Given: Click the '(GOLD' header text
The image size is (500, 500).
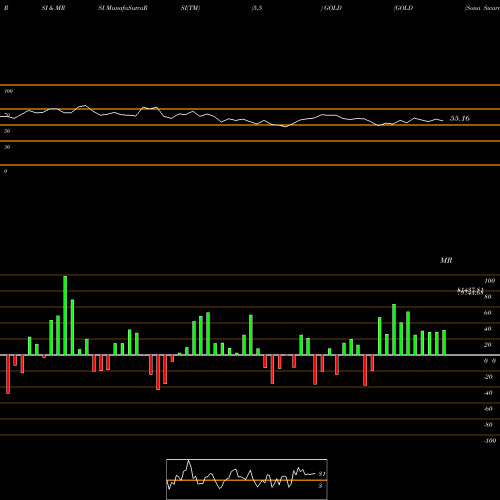Looking at the screenshot, I should pyautogui.click(x=403, y=8).
